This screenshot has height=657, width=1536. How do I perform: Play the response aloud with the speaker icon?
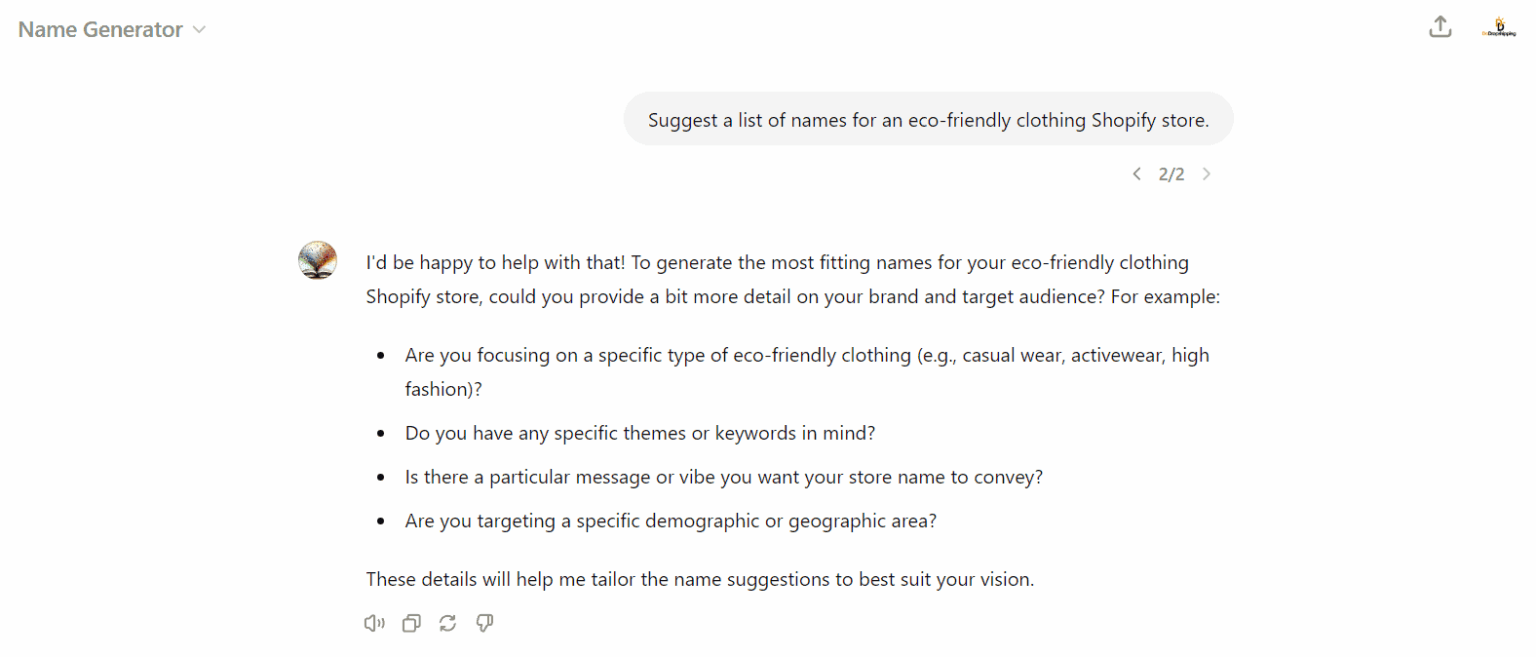coord(373,622)
